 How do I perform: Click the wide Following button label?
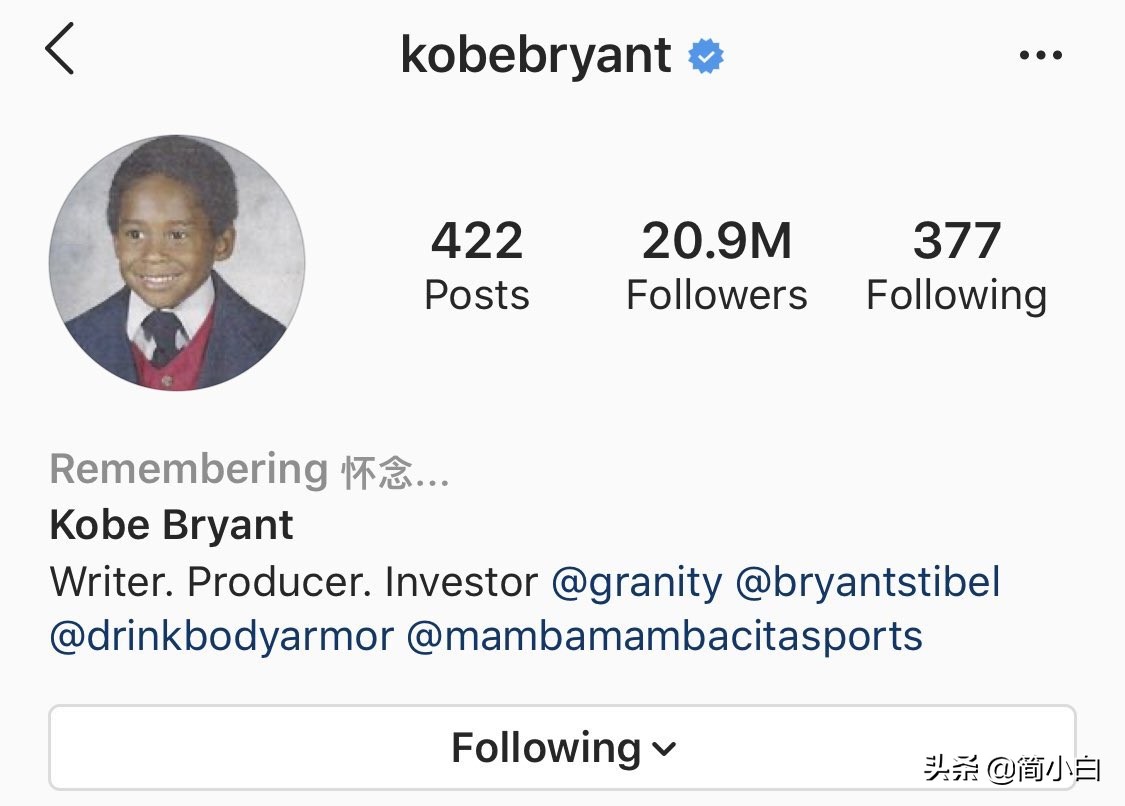click(x=546, y=748)
